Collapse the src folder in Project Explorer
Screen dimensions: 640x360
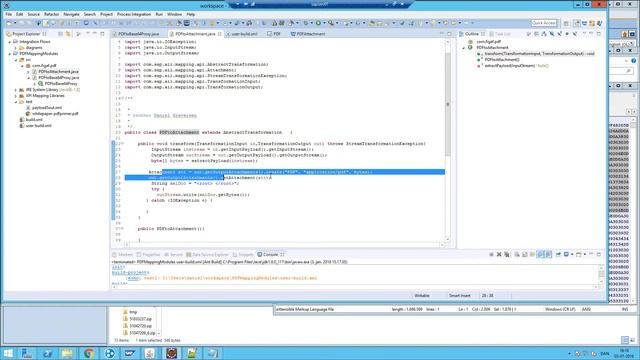tap(16, 60)
